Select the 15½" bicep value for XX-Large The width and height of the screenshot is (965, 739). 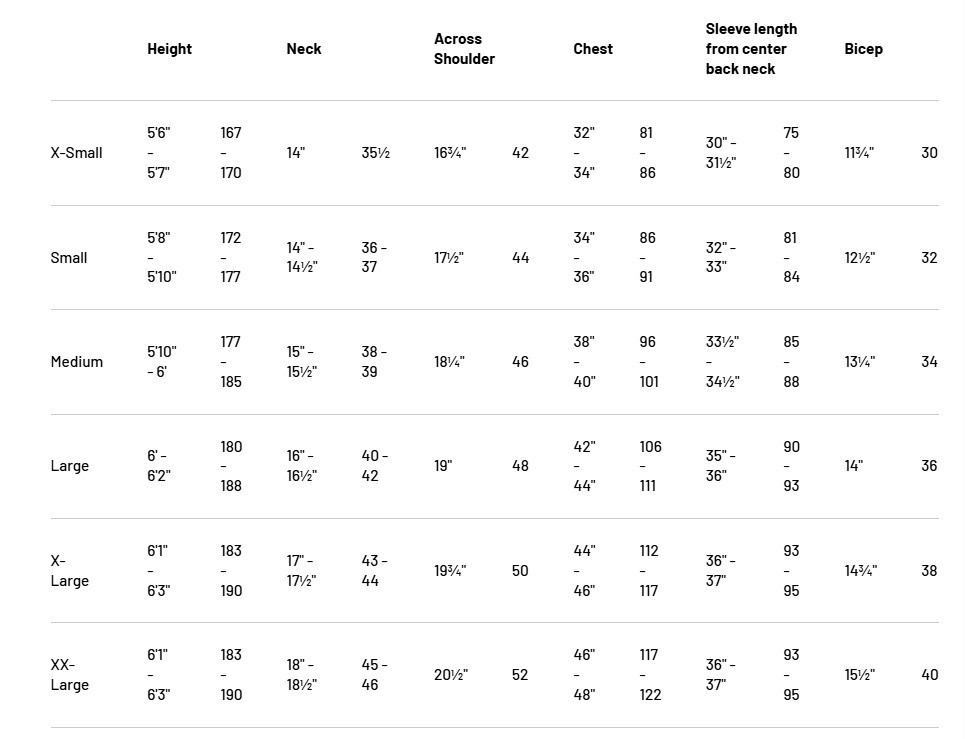[x=860, y=675]
